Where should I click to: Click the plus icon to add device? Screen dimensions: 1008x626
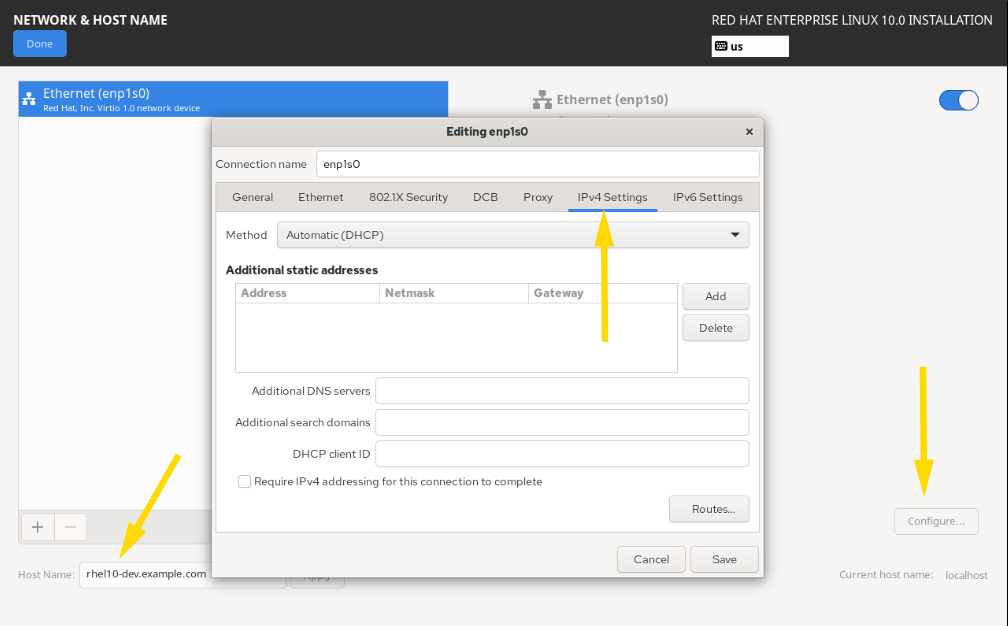coord(38,528)
